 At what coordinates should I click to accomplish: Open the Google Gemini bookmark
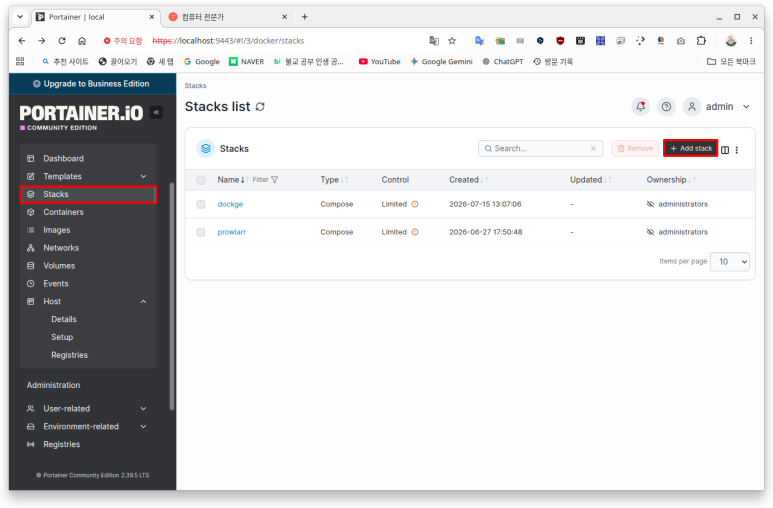[x=441, y=62]
